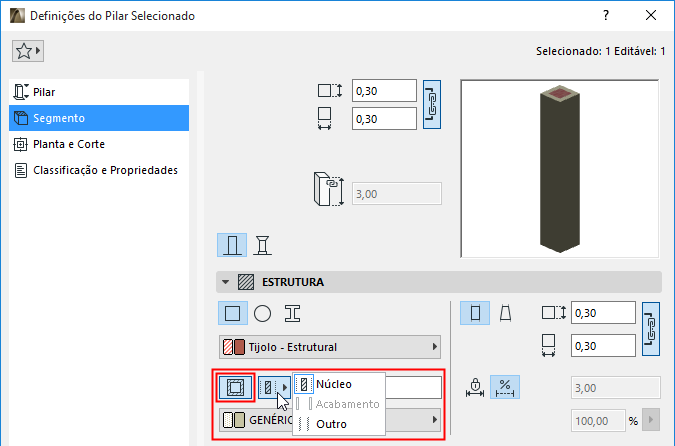This screenshot has height=446, width=675.
Task: Toggle ESTRUTURA chain link for dimensions
Action: pyautogui.click(x=651, y=329)
